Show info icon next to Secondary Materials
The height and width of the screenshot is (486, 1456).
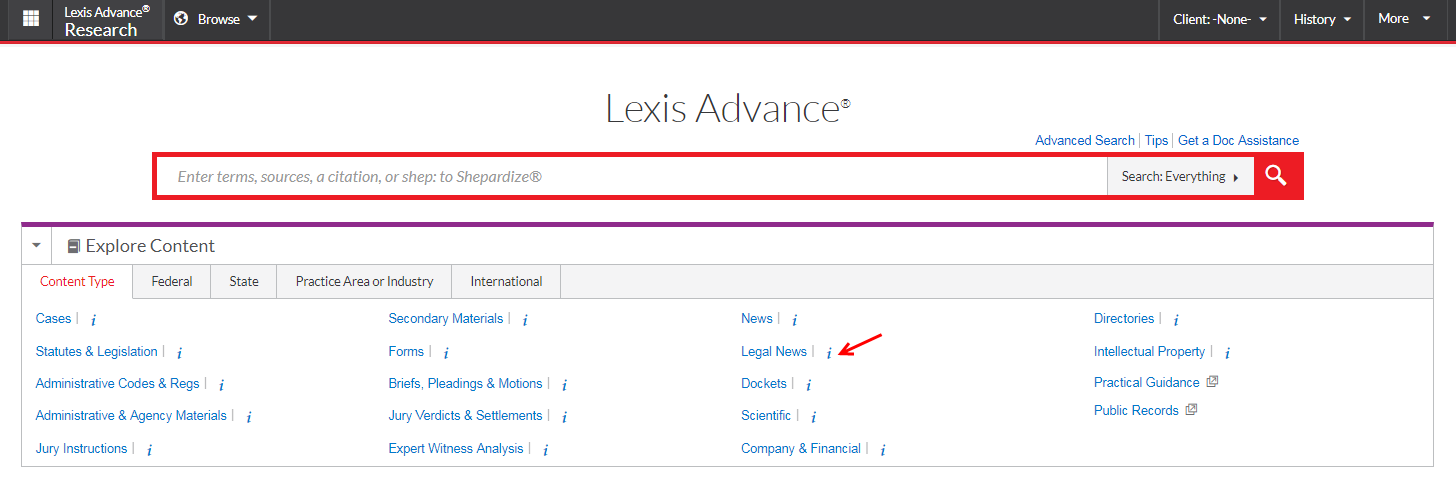tap(525, 321)
